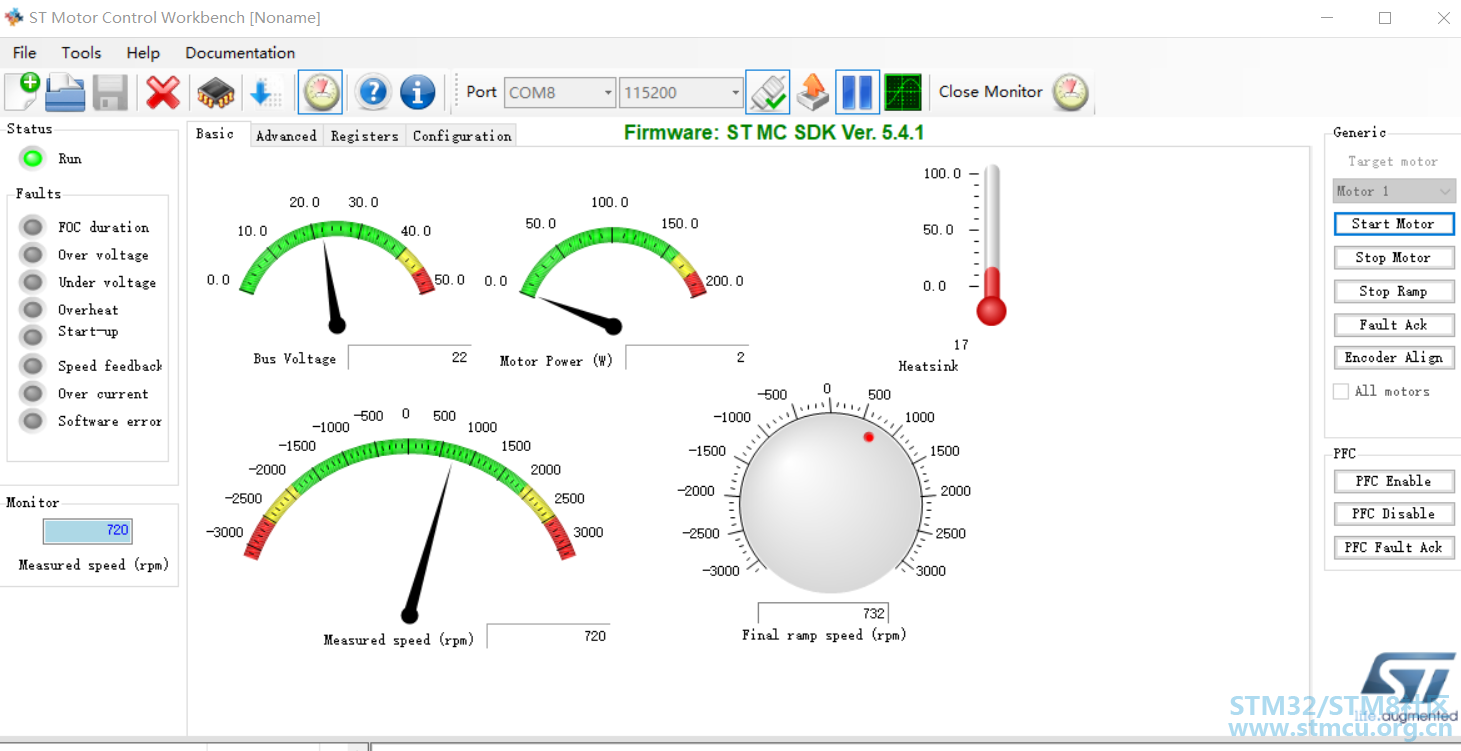Open the Motor 1 target dropdown
1461x751 pixels.
click(x=1394, y=191)
